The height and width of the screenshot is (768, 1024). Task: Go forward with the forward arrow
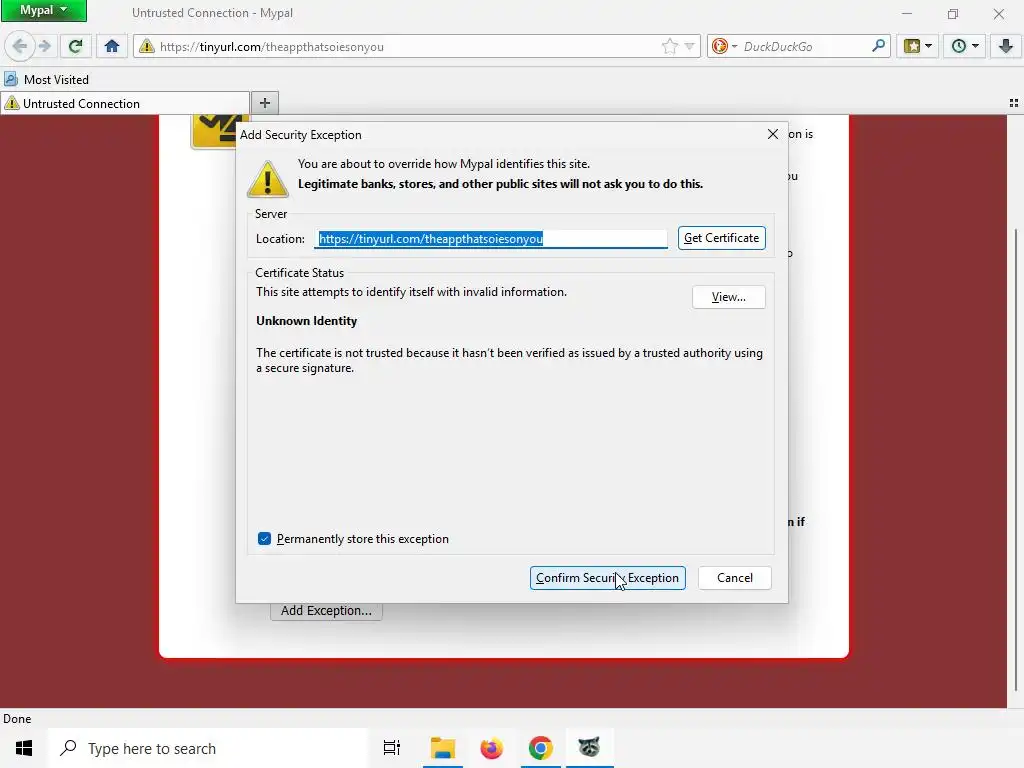(x=44, y=46)
